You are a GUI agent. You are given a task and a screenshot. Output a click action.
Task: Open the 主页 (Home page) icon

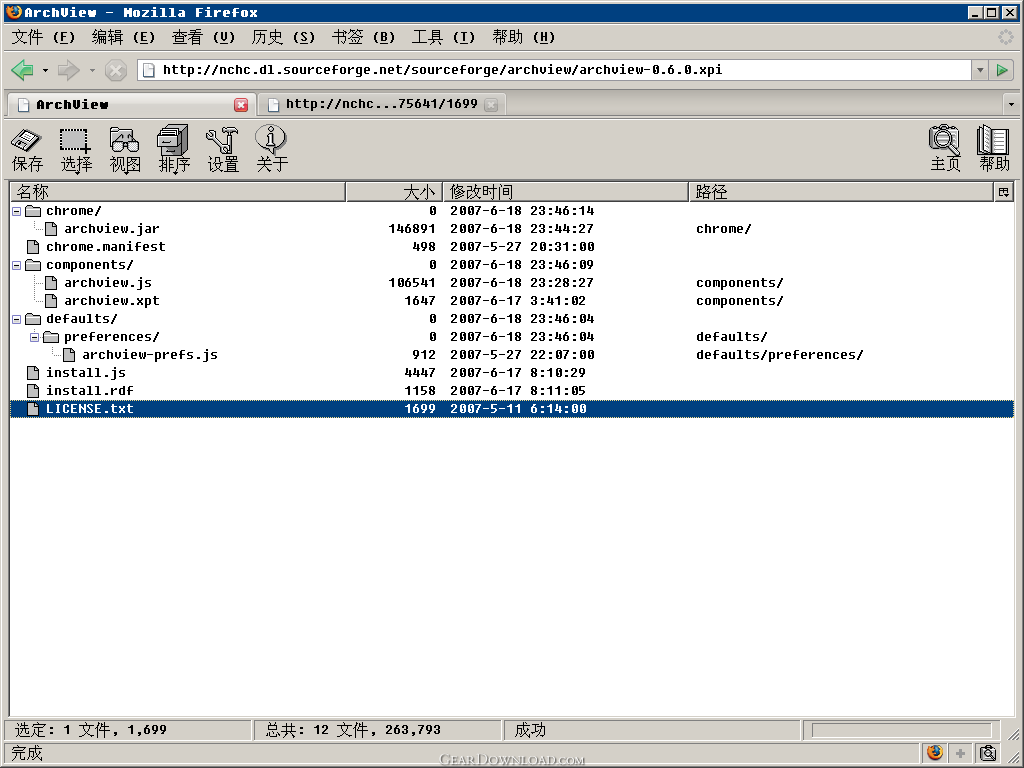(945, 148)
